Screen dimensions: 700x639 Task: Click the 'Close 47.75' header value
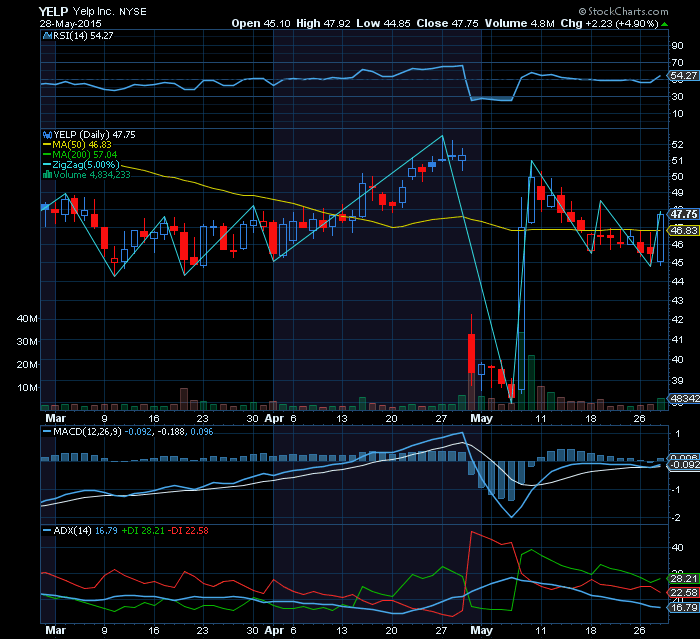pos(447,24)
